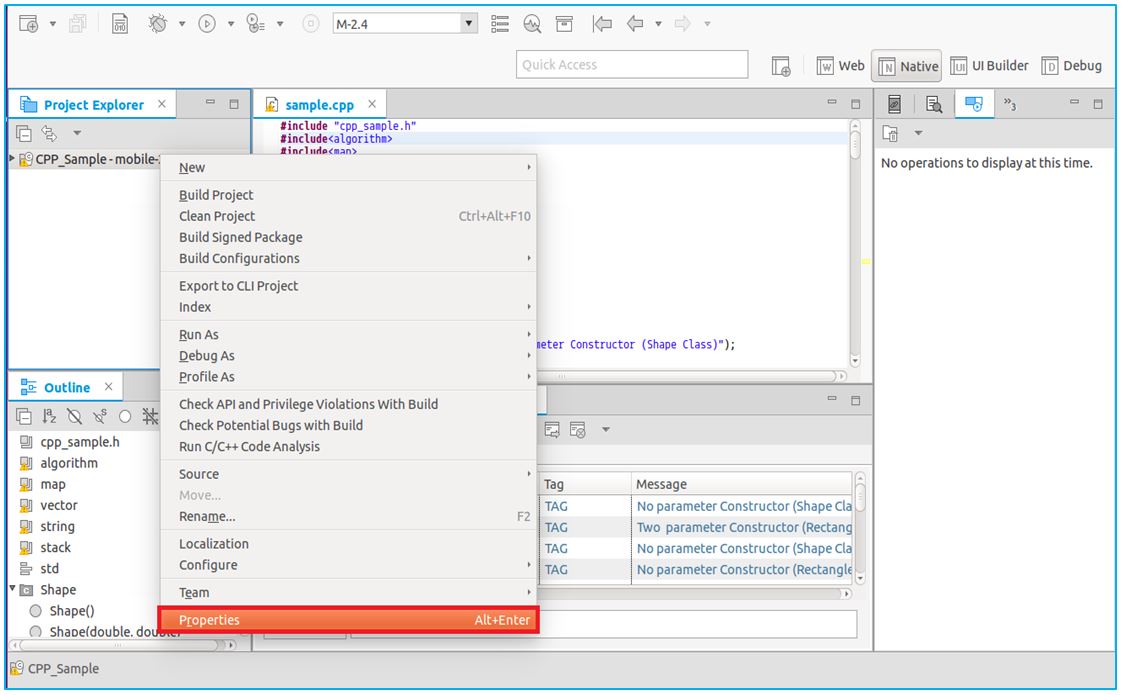The image size is (1121, 695).
Task: Click Link with Editor icon in Project Explorer
Action: pos(49,134)
